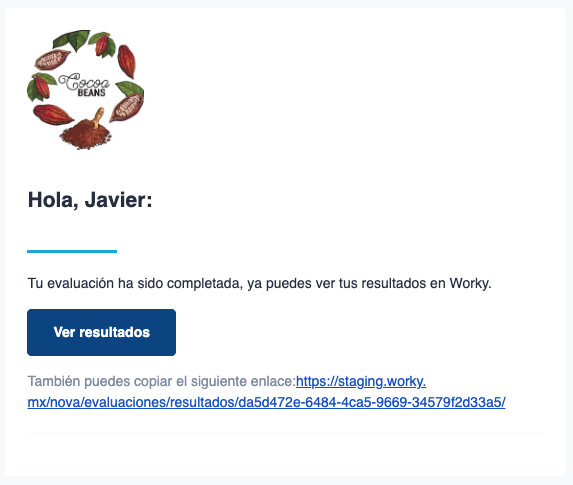
Task: Click the blue accent line under greeting
Action: (72, 251)
